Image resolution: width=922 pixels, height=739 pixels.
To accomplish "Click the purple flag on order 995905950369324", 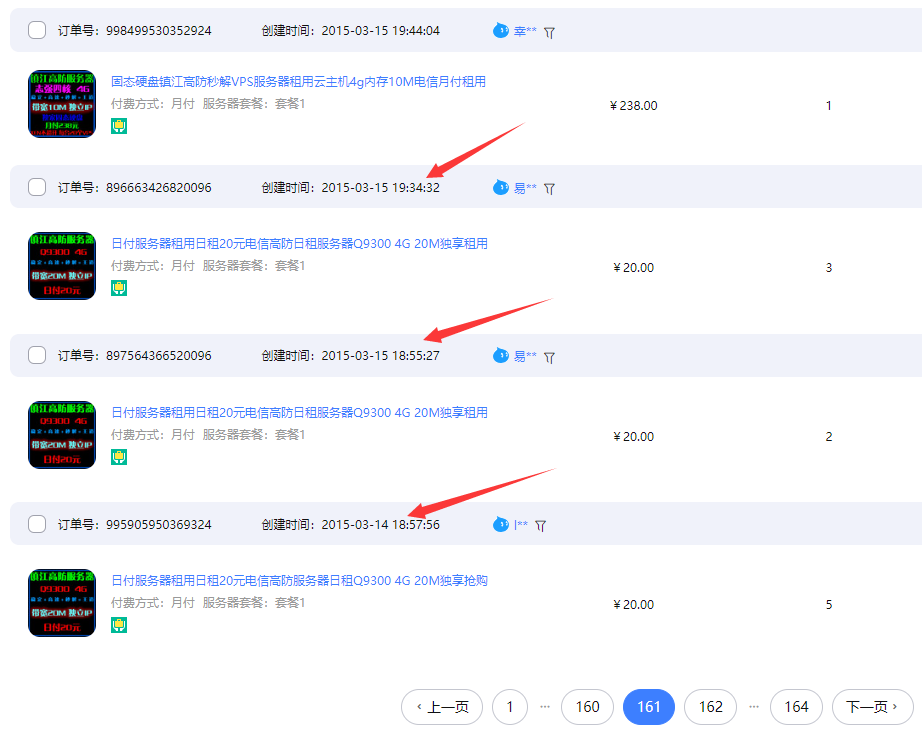I will (541, 525).
